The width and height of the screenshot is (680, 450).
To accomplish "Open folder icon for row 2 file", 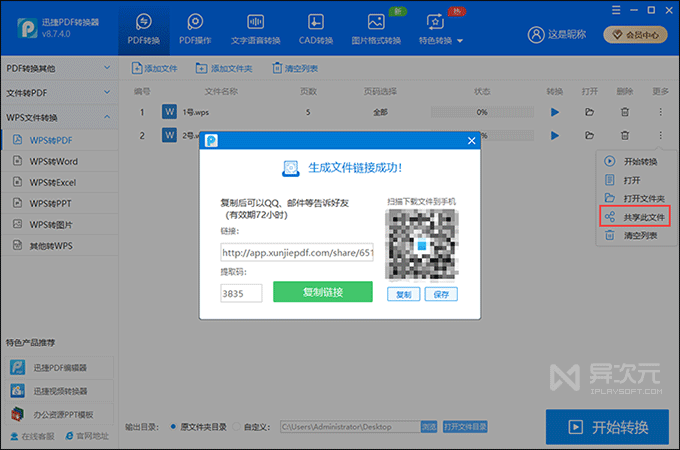I will [589, 136].
